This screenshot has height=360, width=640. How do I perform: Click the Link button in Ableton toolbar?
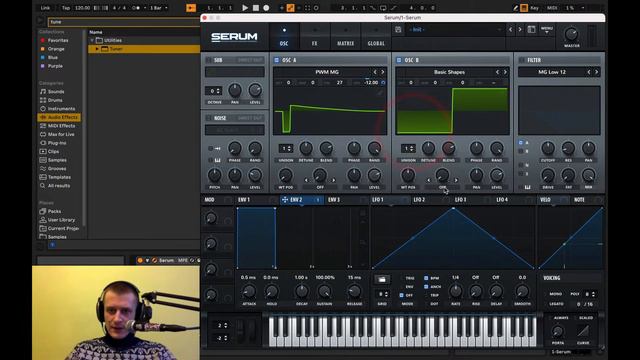click(45, 8)
